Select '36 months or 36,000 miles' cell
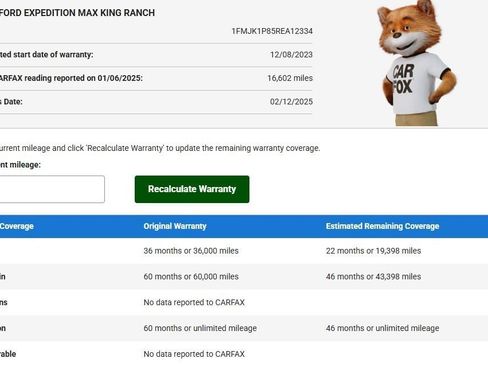The height and width of the screenshot is (366, 488). pos(191,251)
